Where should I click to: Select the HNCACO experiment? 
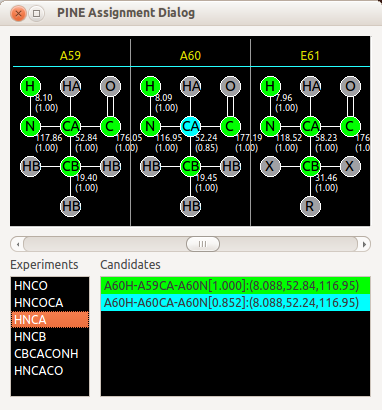[x=50, y=371]
